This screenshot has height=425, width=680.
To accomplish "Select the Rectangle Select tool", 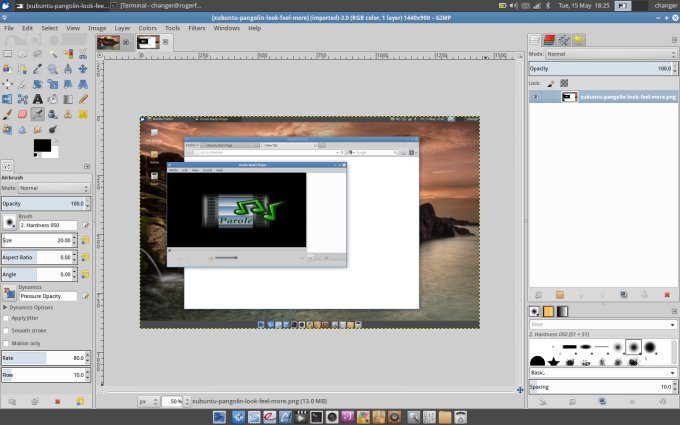I will 8,54.
